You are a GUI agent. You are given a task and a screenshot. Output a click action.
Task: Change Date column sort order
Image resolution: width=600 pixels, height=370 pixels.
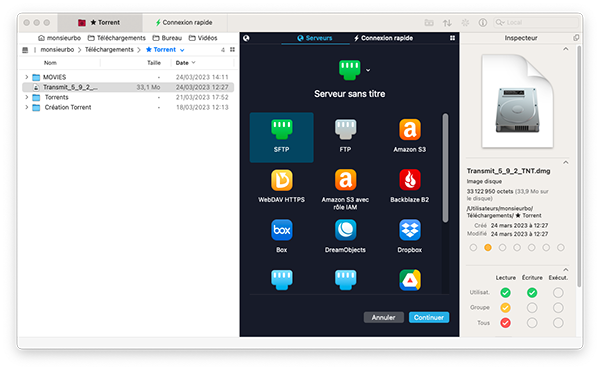click(186, 63)
